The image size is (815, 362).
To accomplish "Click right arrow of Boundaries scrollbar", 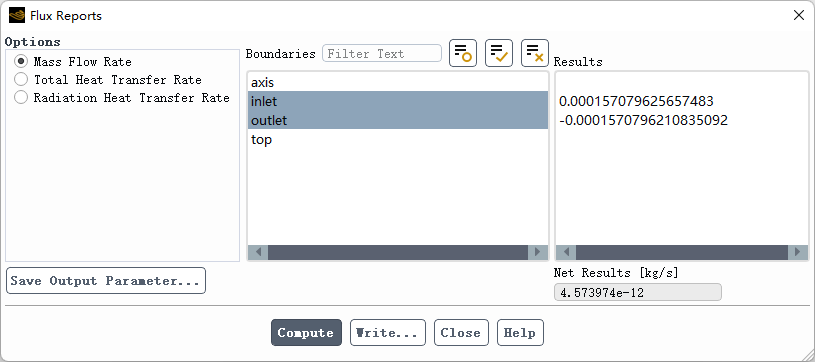I will [537, 253].
